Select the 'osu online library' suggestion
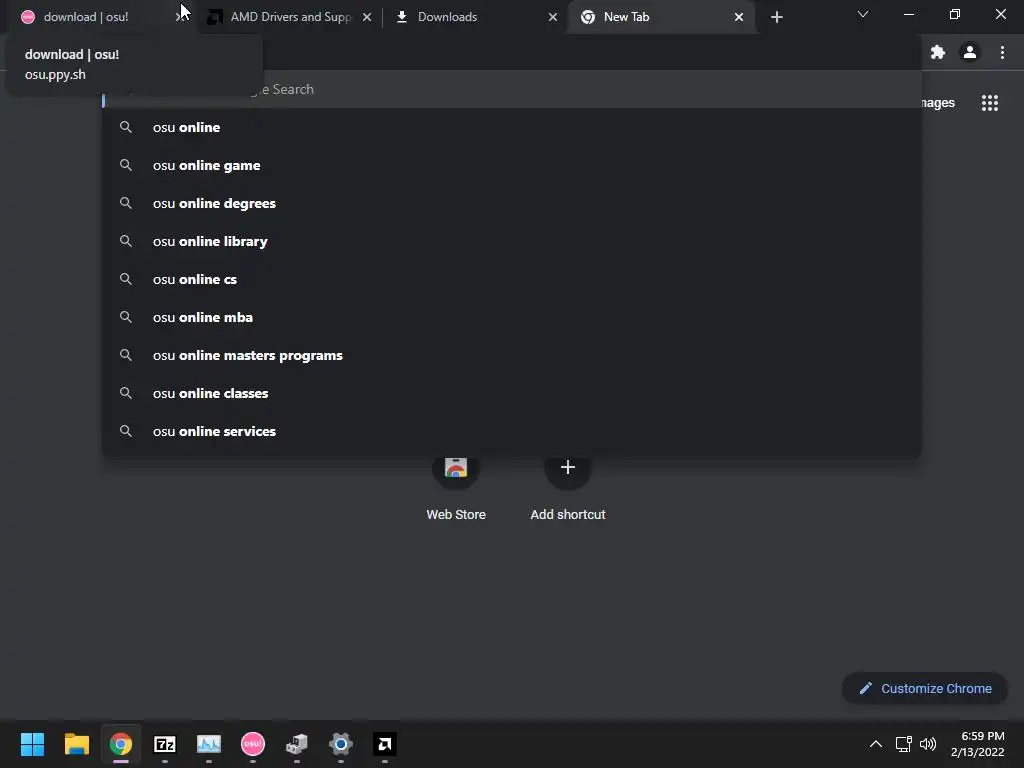The height and width of the screenshot is (768, 1024). (511, 241)
